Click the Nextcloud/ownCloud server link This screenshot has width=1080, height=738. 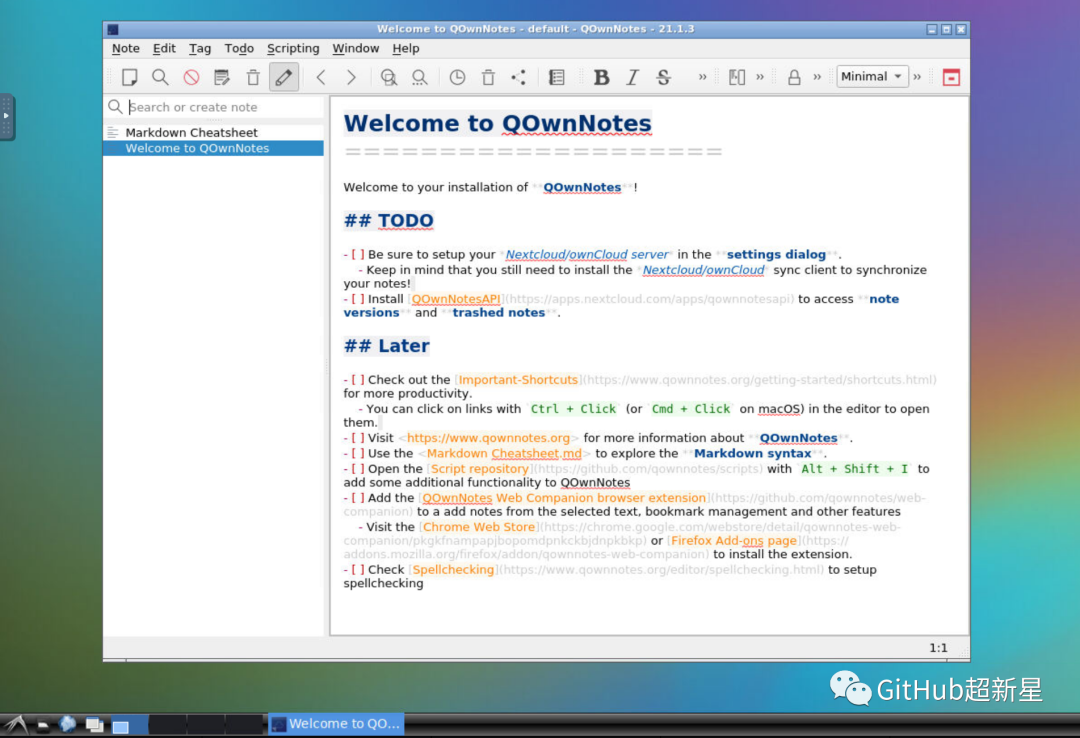[x=587, y=254]
